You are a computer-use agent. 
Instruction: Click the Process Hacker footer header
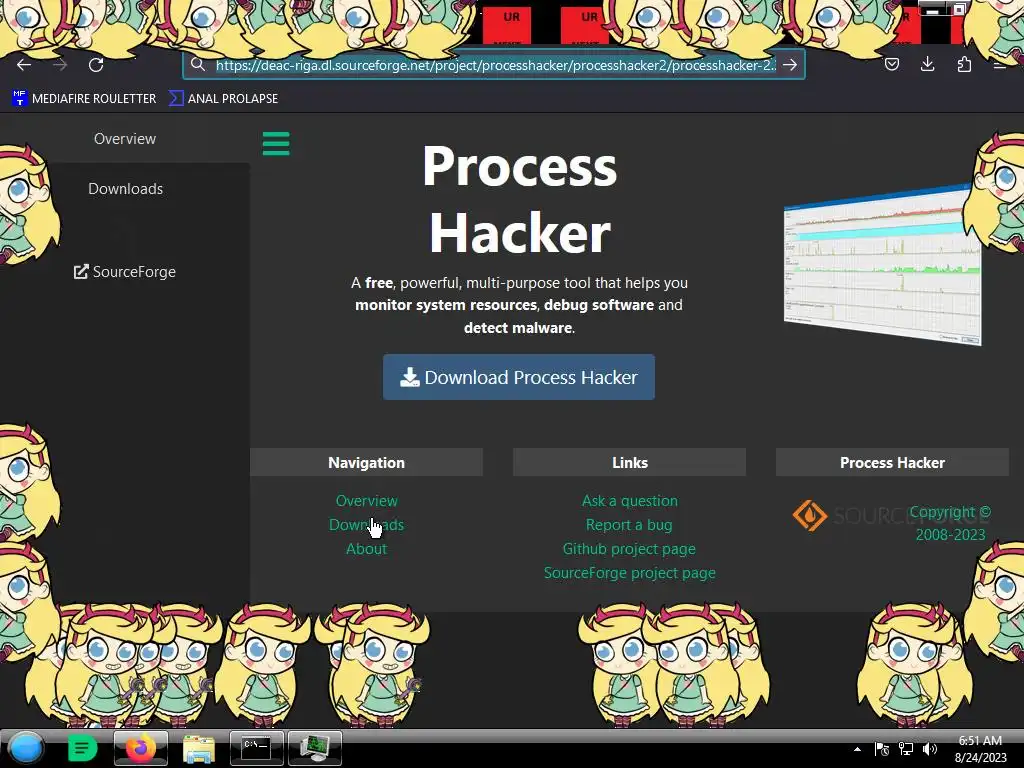[892, 462]
